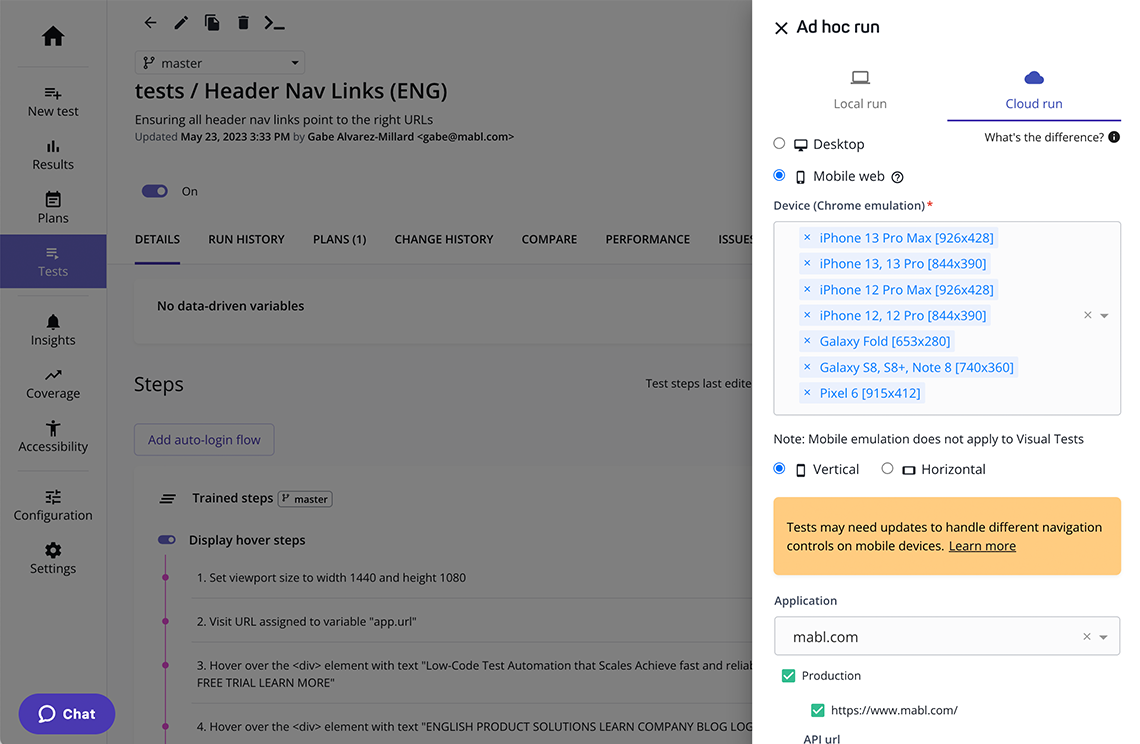Open Accessibility in the sidebar

pos(53,437)
